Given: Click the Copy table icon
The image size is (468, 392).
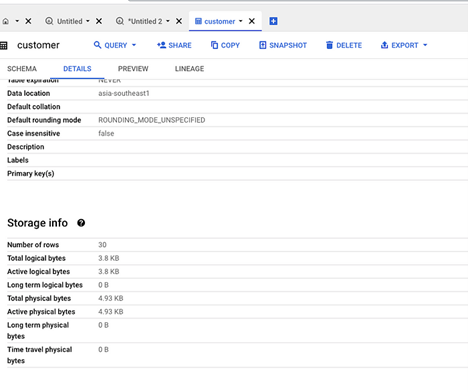Looking at the screenshot, I should (x=214, y=45).
